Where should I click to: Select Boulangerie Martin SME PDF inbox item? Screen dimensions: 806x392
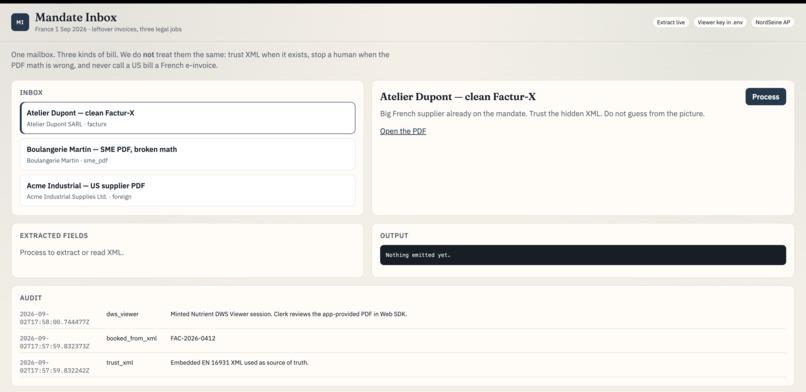[x=188, y=154]
